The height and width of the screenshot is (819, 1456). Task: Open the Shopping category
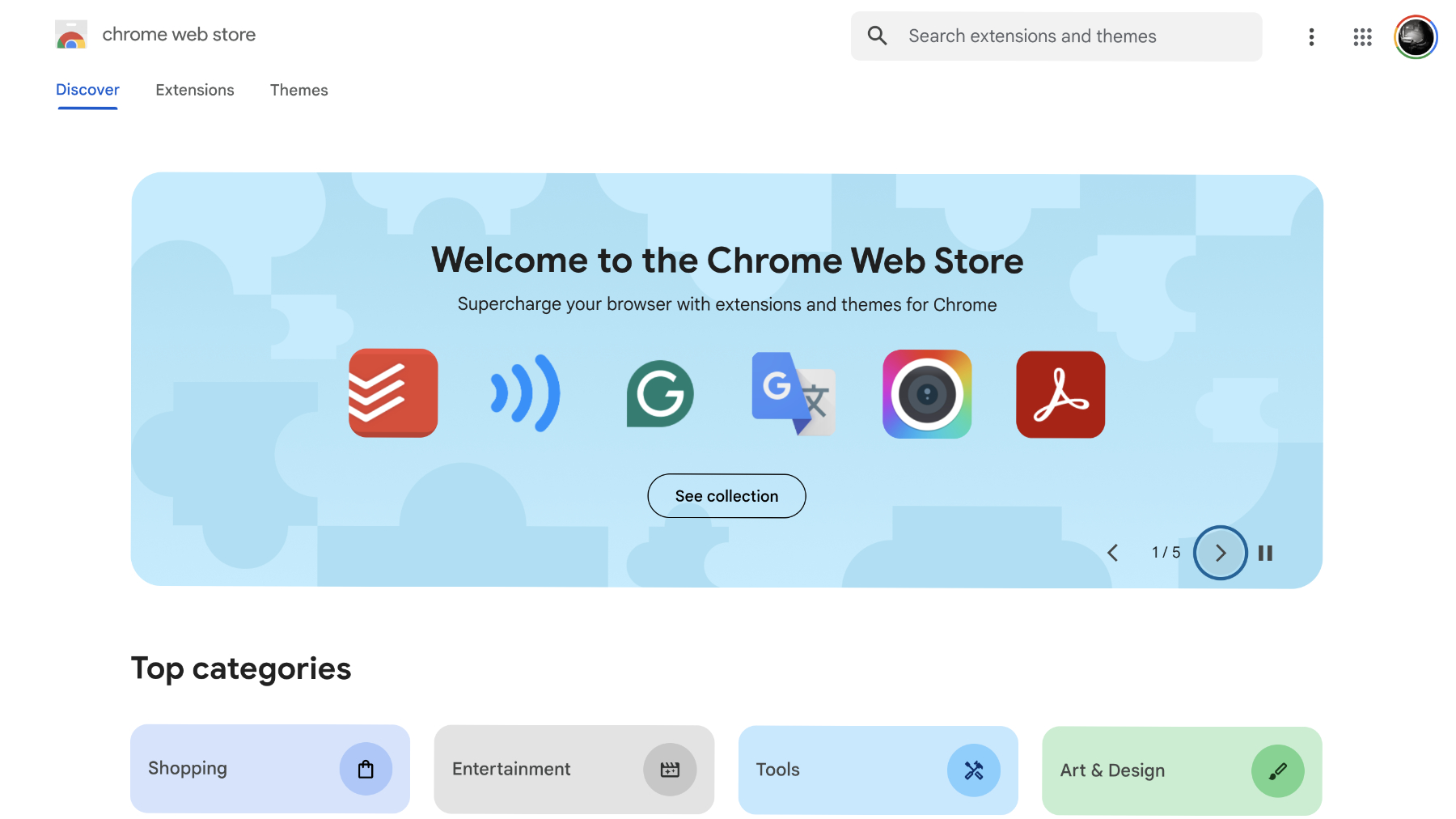pos(270,769)
